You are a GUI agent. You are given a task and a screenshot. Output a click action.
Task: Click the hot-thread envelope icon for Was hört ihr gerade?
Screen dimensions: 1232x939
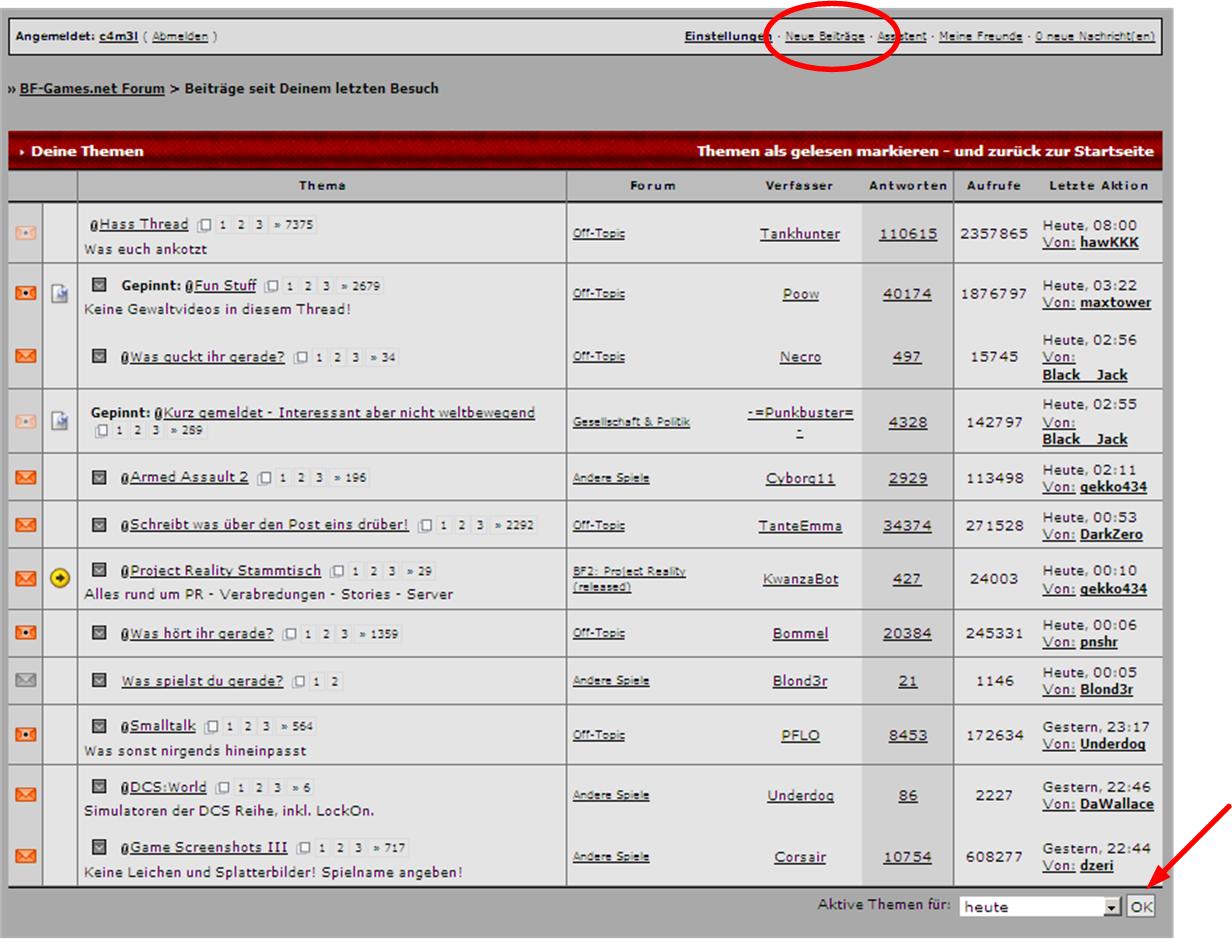pos(26,633)
